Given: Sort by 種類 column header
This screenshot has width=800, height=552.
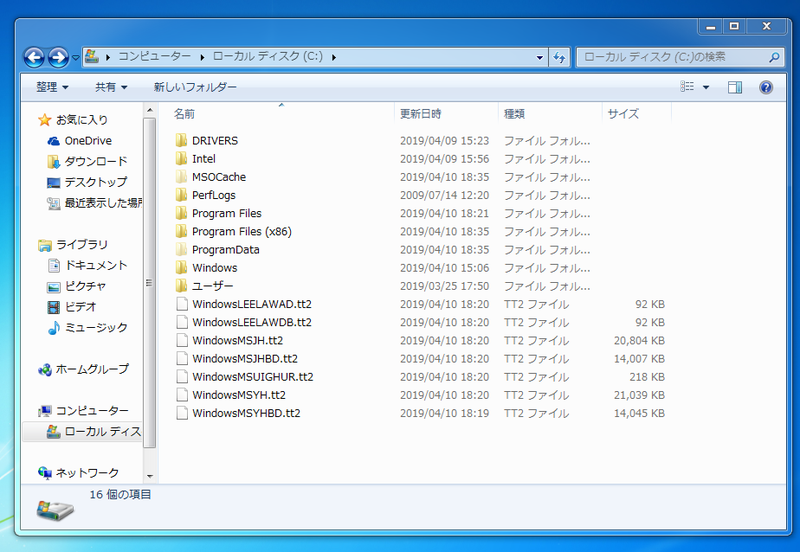Looking at the screenshot, I should click(514, 114).
